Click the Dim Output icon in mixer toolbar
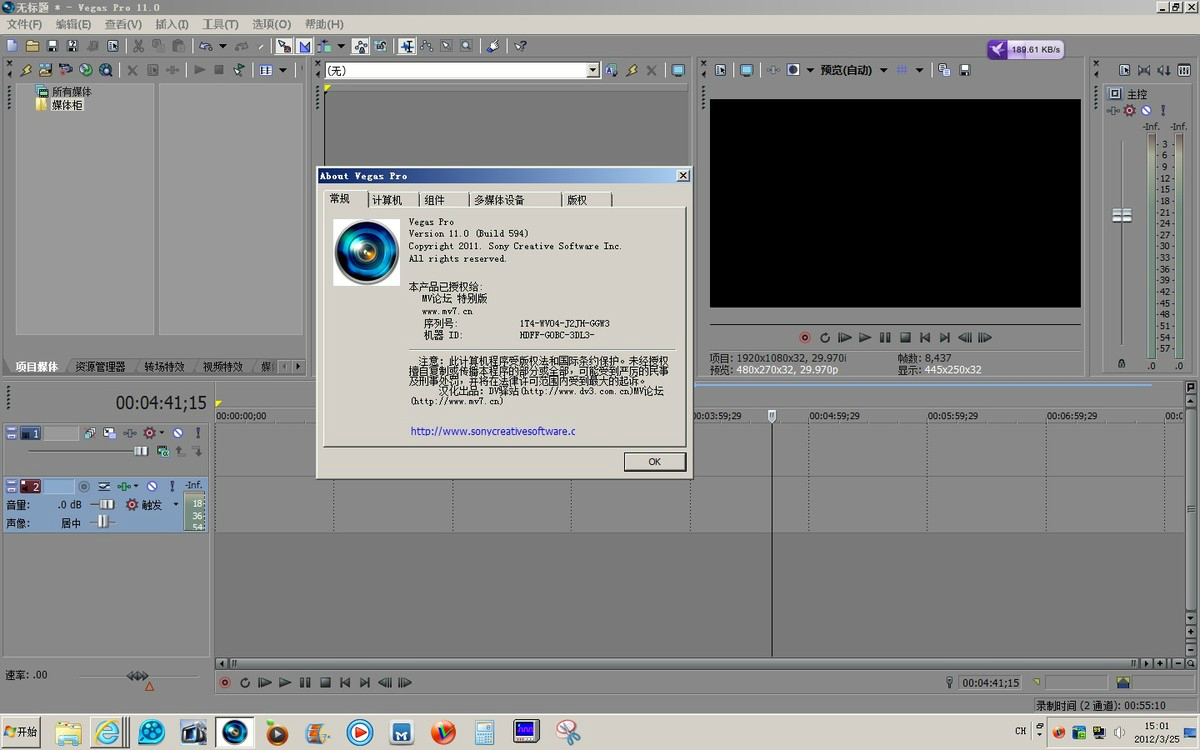Screen dimensions: 1200x750 [x=1164, y=70]
